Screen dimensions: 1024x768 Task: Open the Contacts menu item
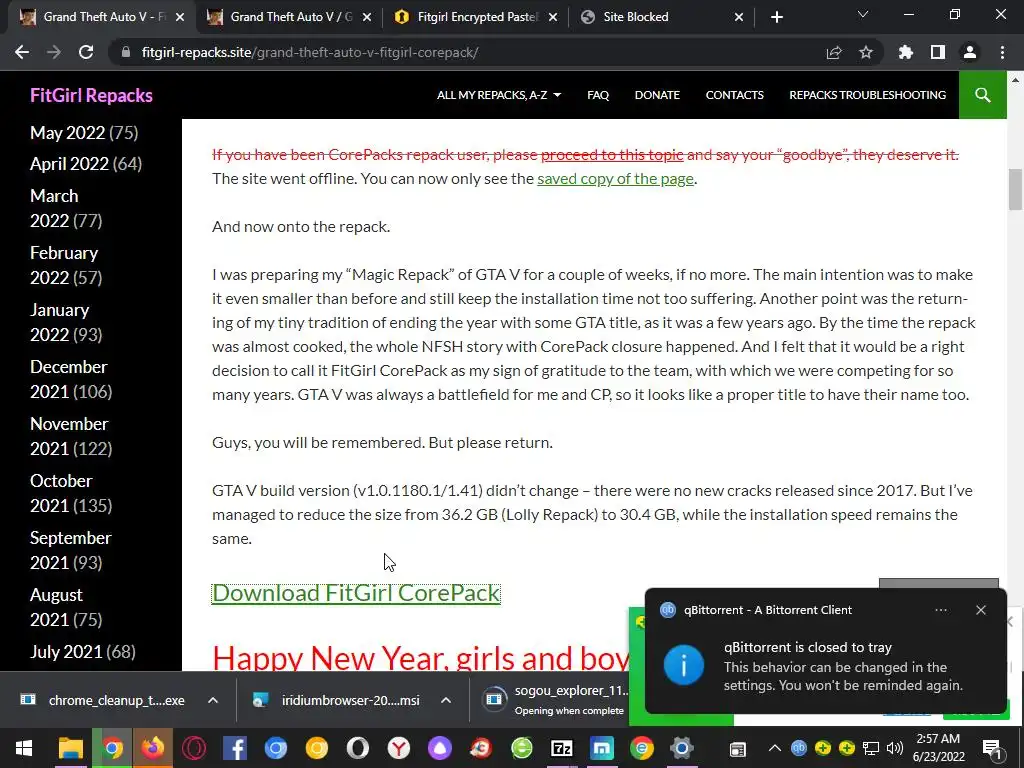734,95
